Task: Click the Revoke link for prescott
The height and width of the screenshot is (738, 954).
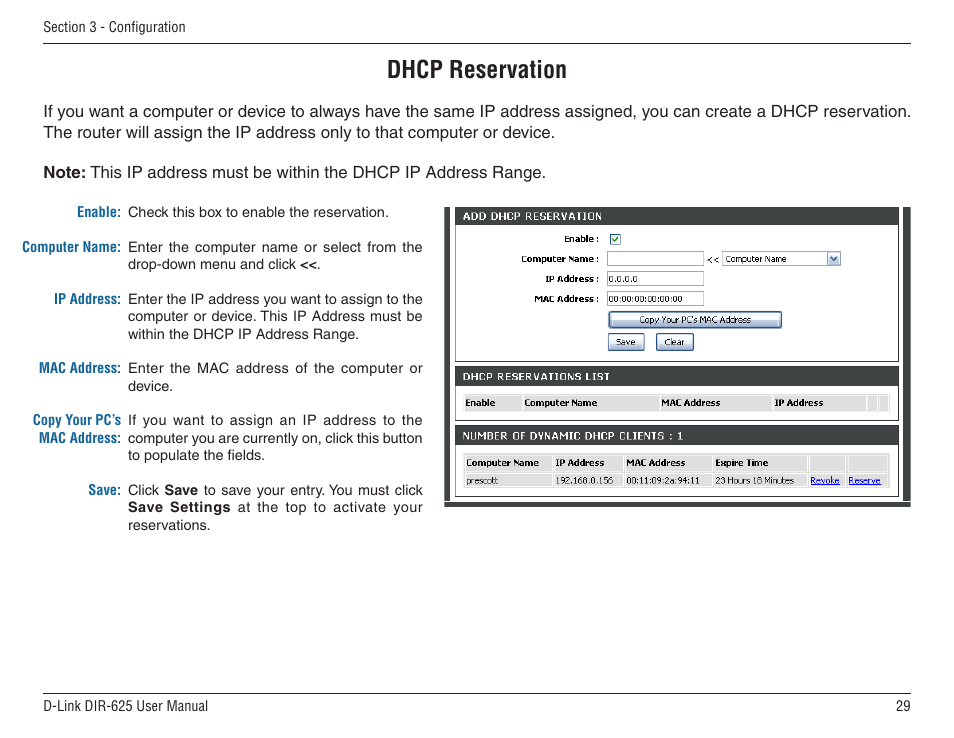Action: (x=824, y=481)
